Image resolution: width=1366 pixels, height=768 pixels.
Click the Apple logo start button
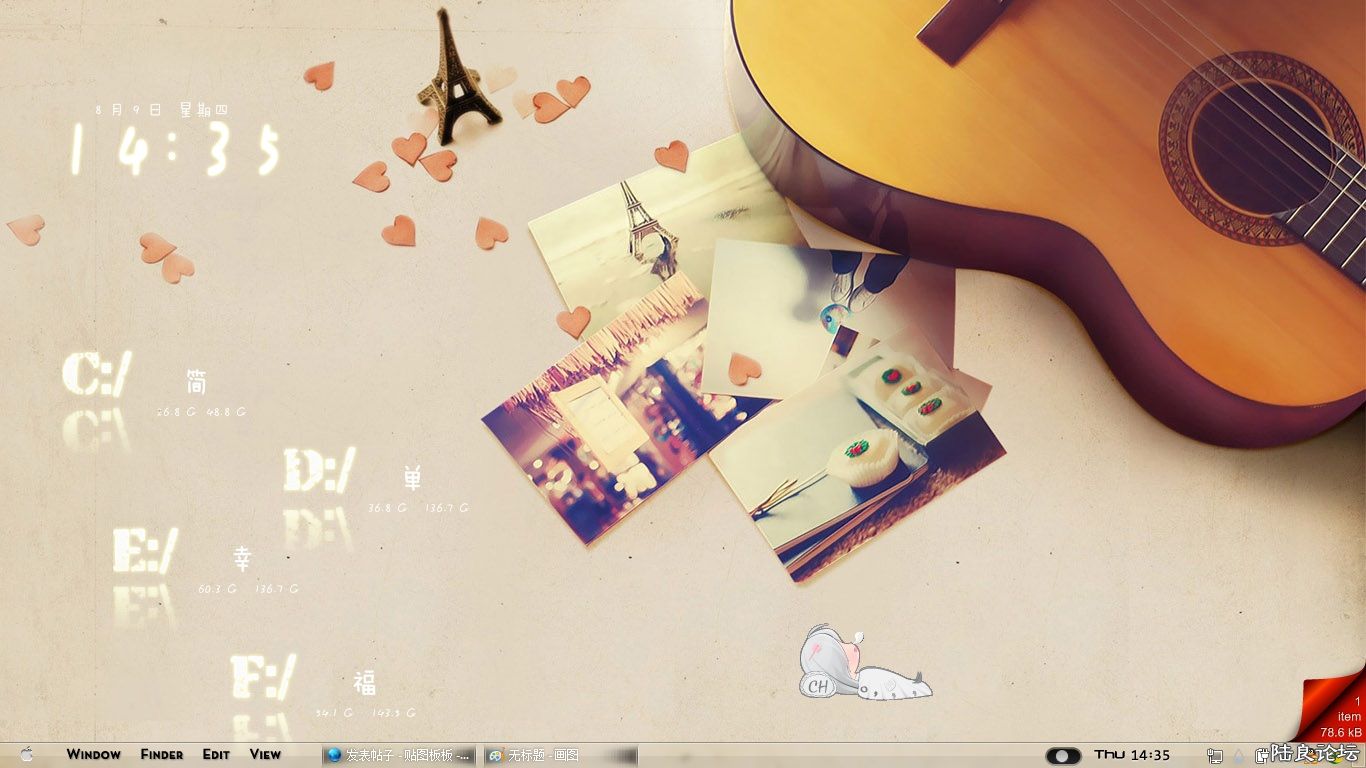click(26, 754)
